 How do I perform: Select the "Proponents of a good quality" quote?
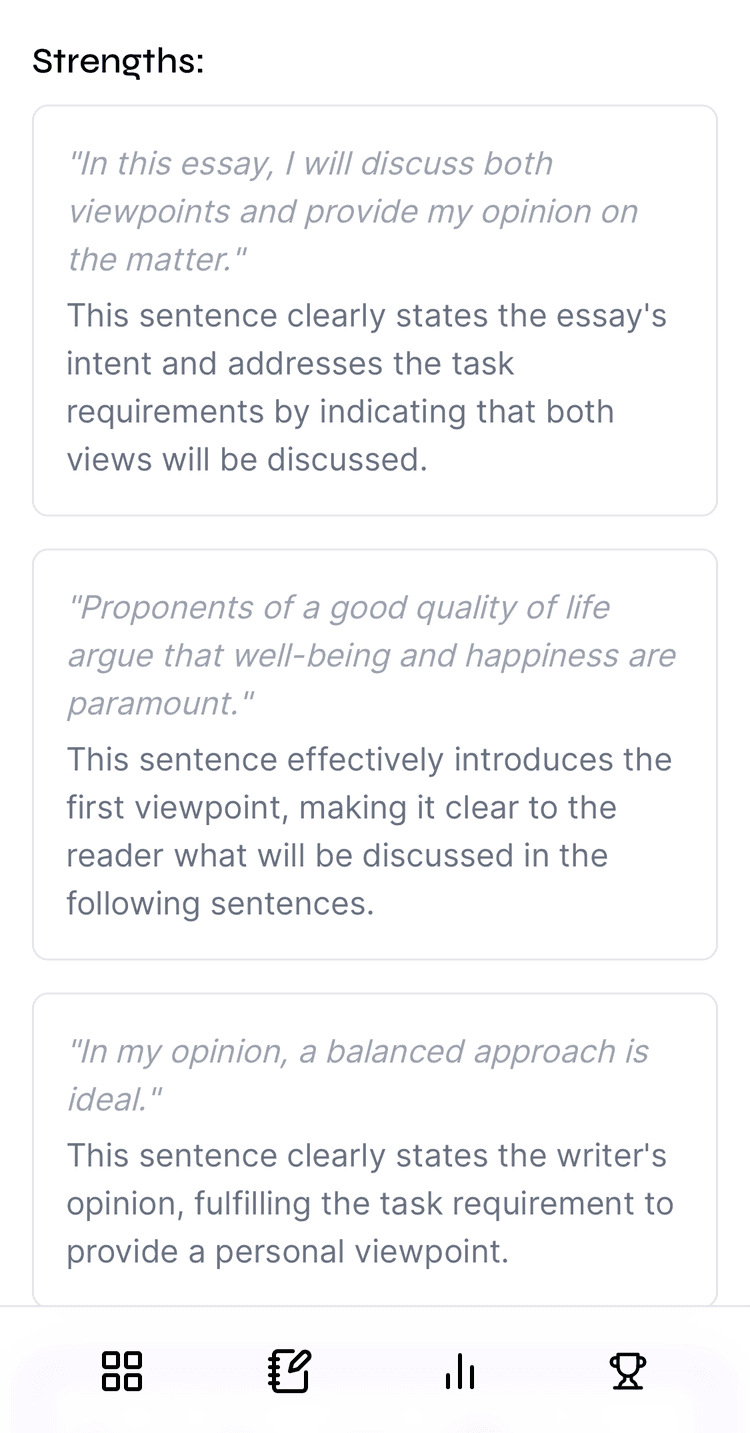point(338,608)
